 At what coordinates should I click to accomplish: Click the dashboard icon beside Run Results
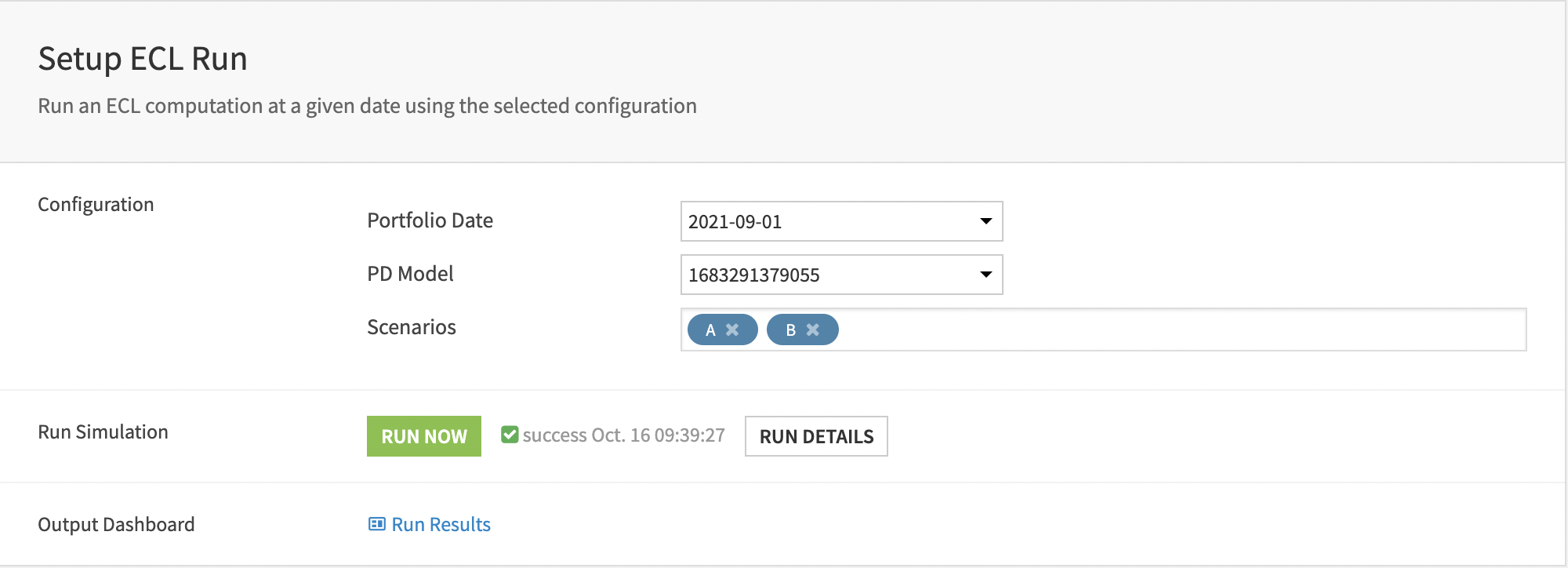[x=377, y=523]
